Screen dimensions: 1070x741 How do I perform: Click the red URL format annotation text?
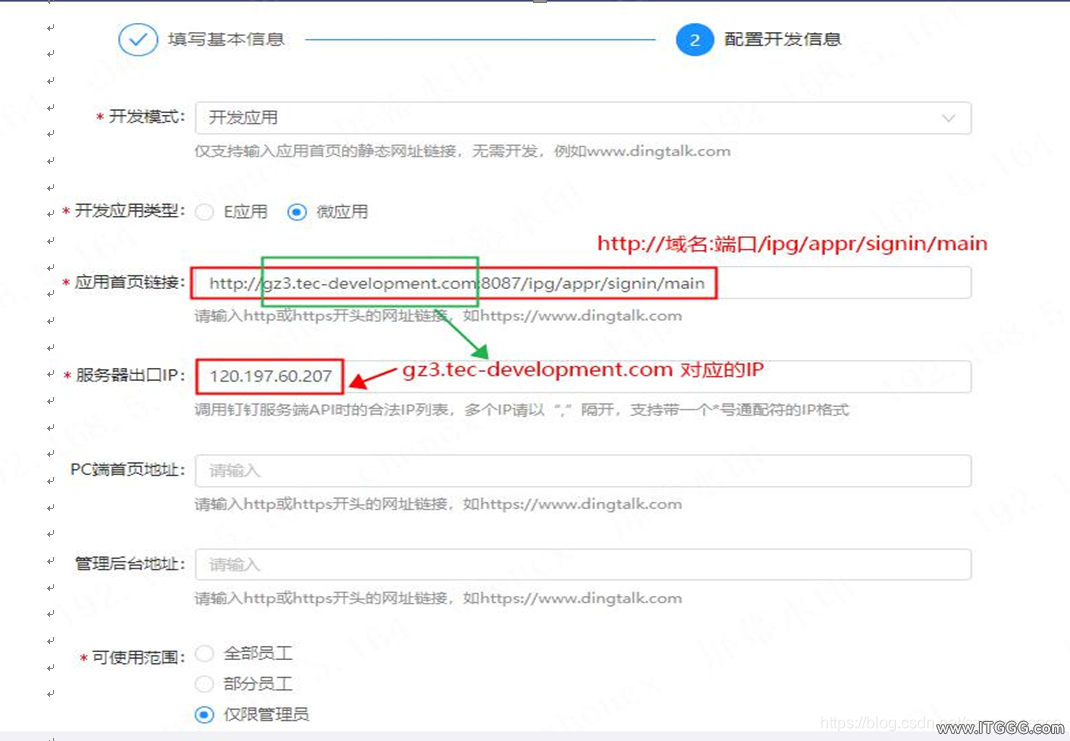click(792, 244)
